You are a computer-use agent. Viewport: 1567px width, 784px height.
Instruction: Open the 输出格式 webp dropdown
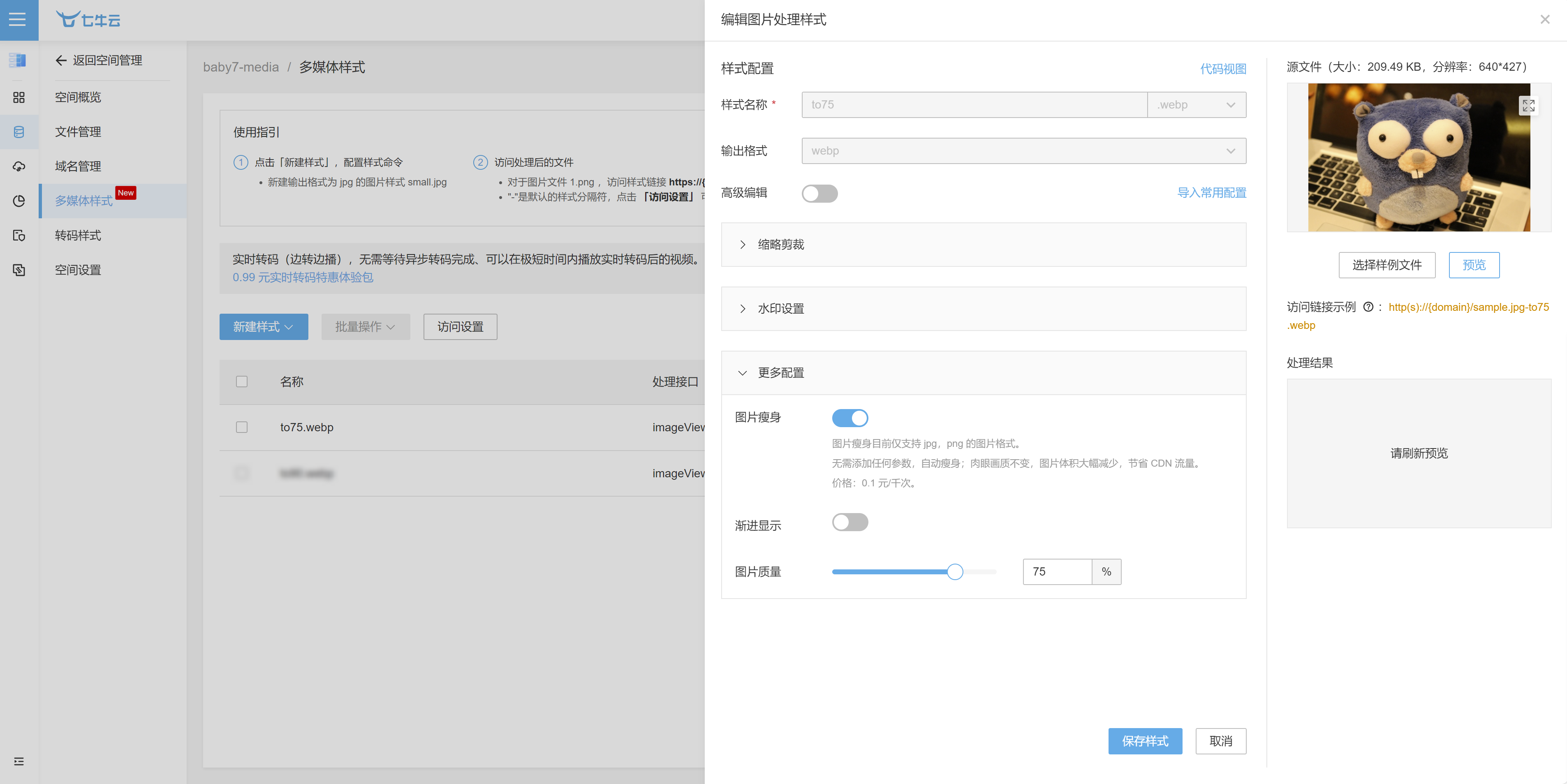coord(1023,151)
